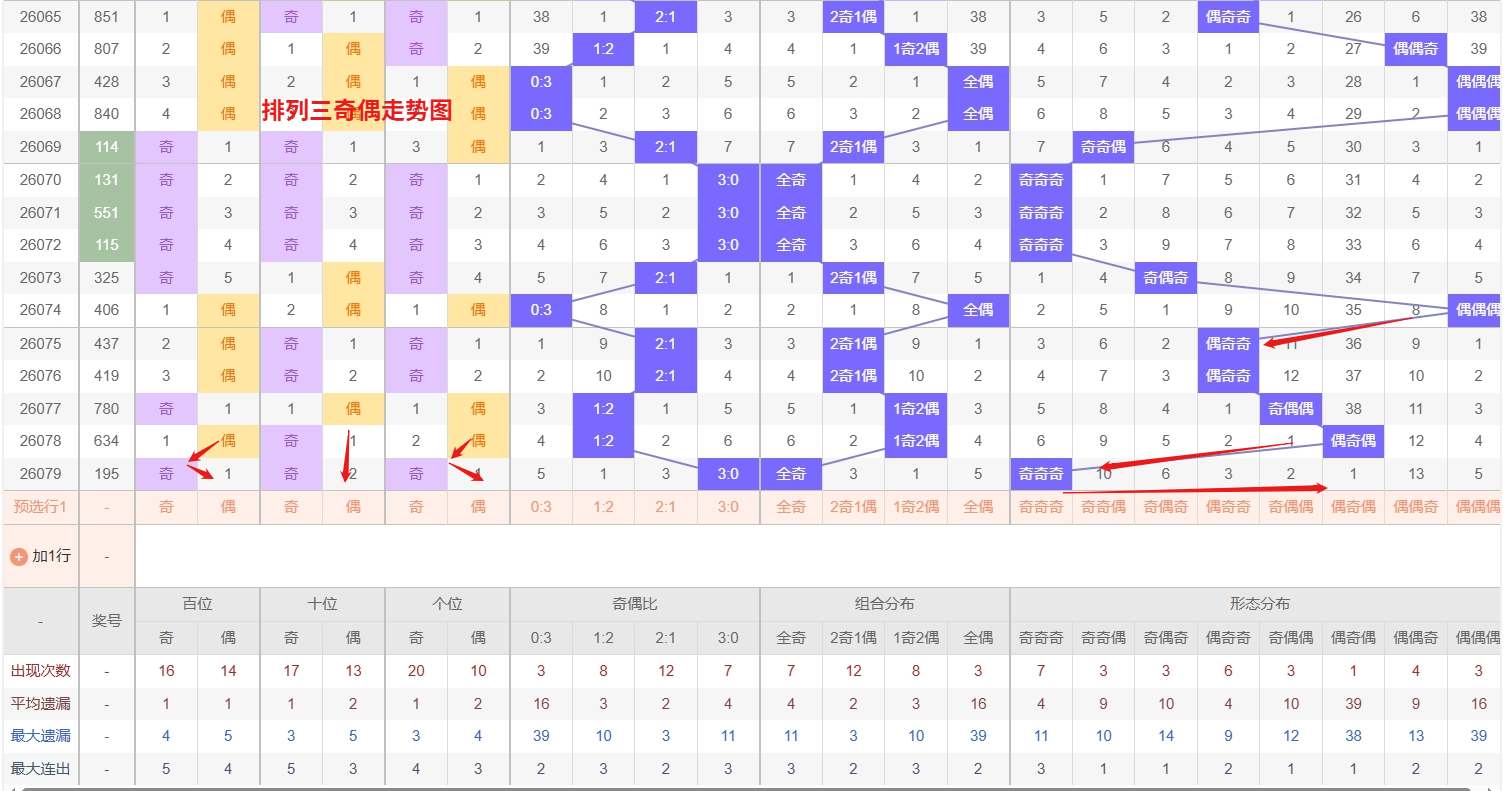This screenshot has height=791, width=1505.
Task: Click the 3:0 cell in row 26079
Action: coord(728,474)
